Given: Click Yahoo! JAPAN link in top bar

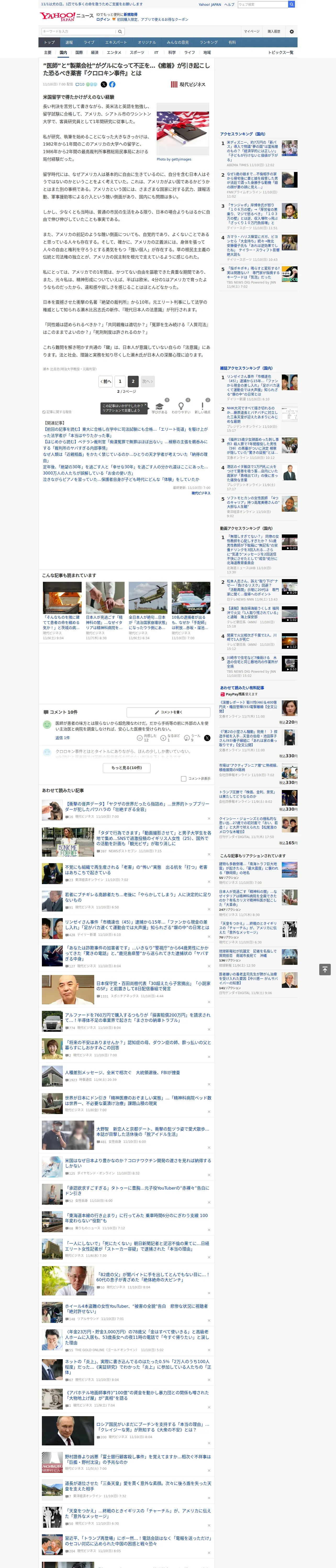Looking at the screenshot, I should coord(210,4).
